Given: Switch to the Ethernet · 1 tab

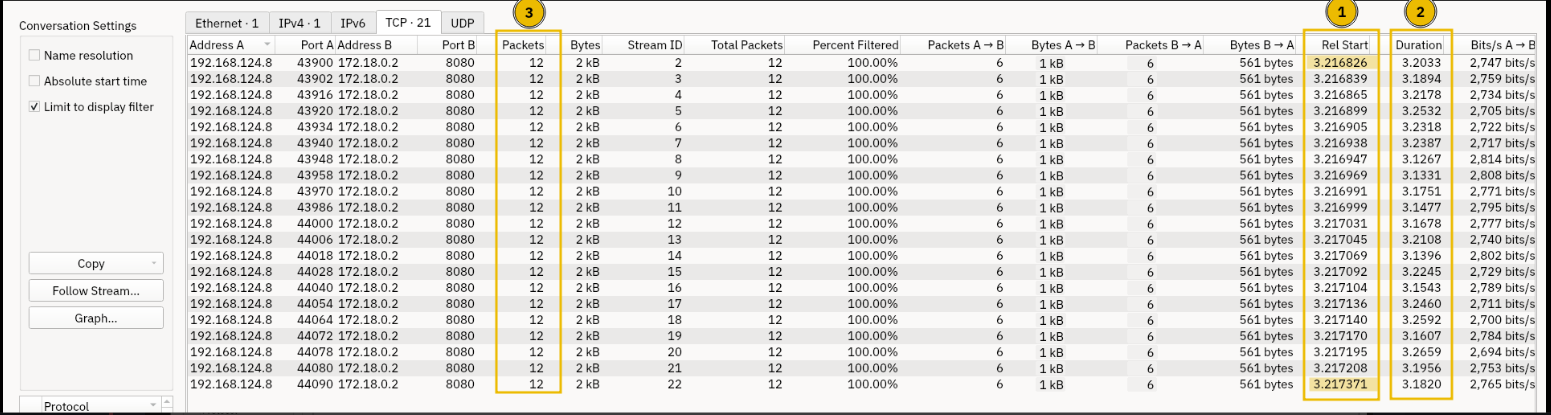Looking at the screenshot, I should click(x=227, y=22).
